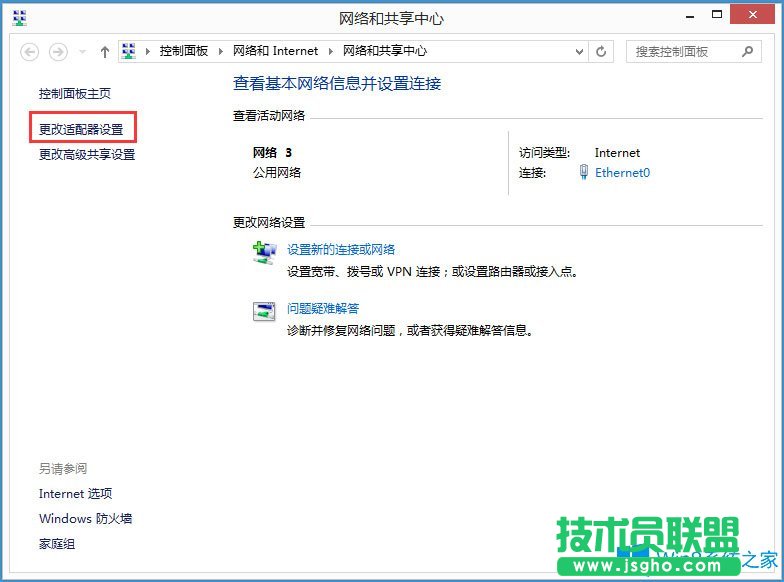
Task: Click the 公用网络 network type text
Action: 277,172
